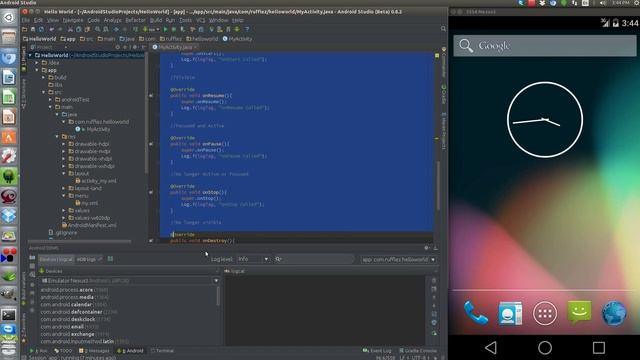Click the helloworld breadcrumb in navigation bar
Viewport: 640px width, 360px height.
tap(202, 39)
